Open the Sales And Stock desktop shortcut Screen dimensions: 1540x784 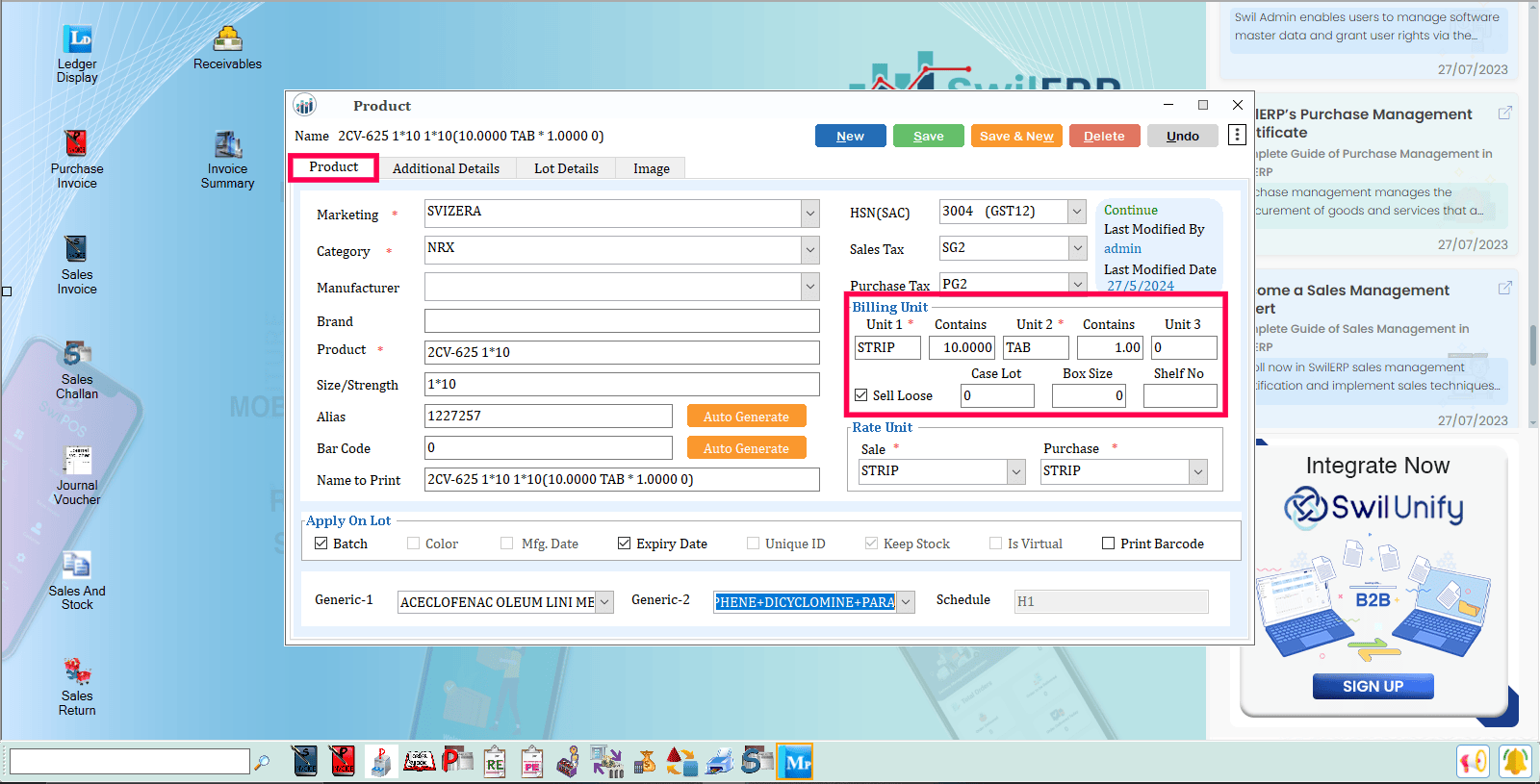(x=77, y=580)
